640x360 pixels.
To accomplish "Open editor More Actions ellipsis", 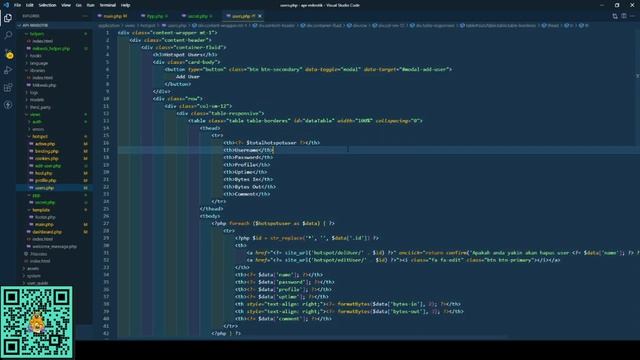I will point(633,16).
